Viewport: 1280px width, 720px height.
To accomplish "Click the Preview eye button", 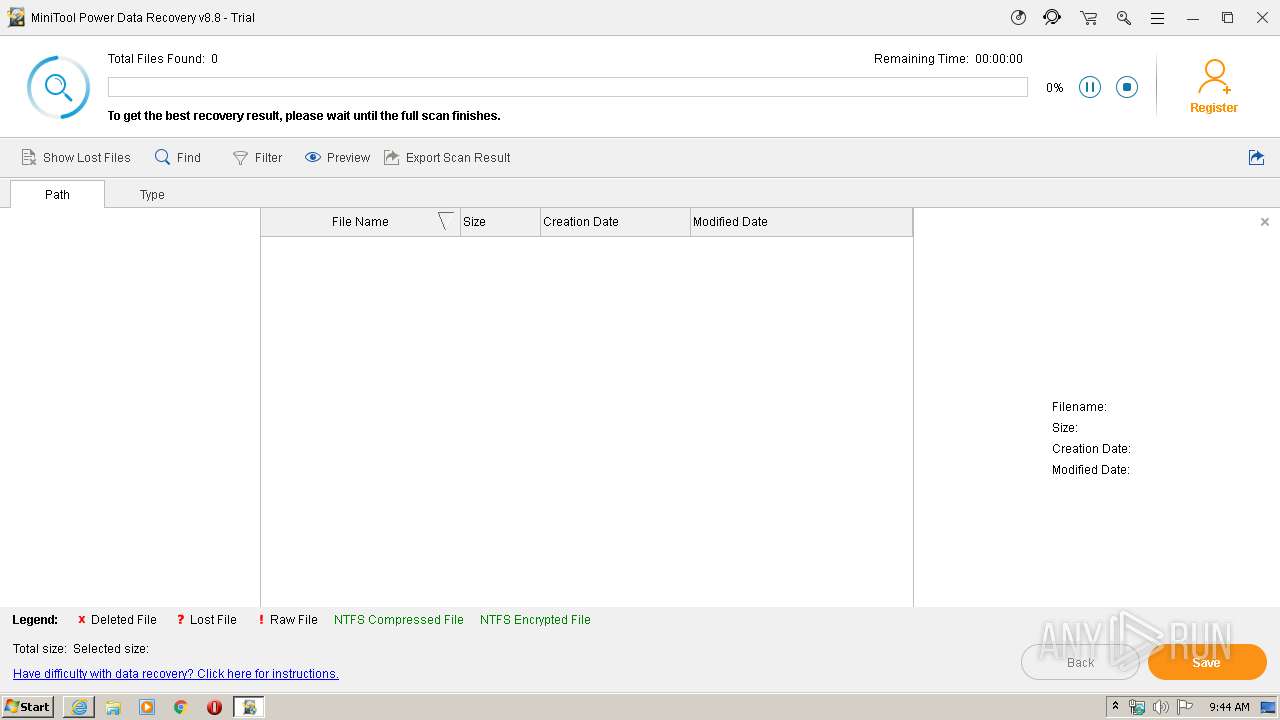I will [x=337, y=157].
